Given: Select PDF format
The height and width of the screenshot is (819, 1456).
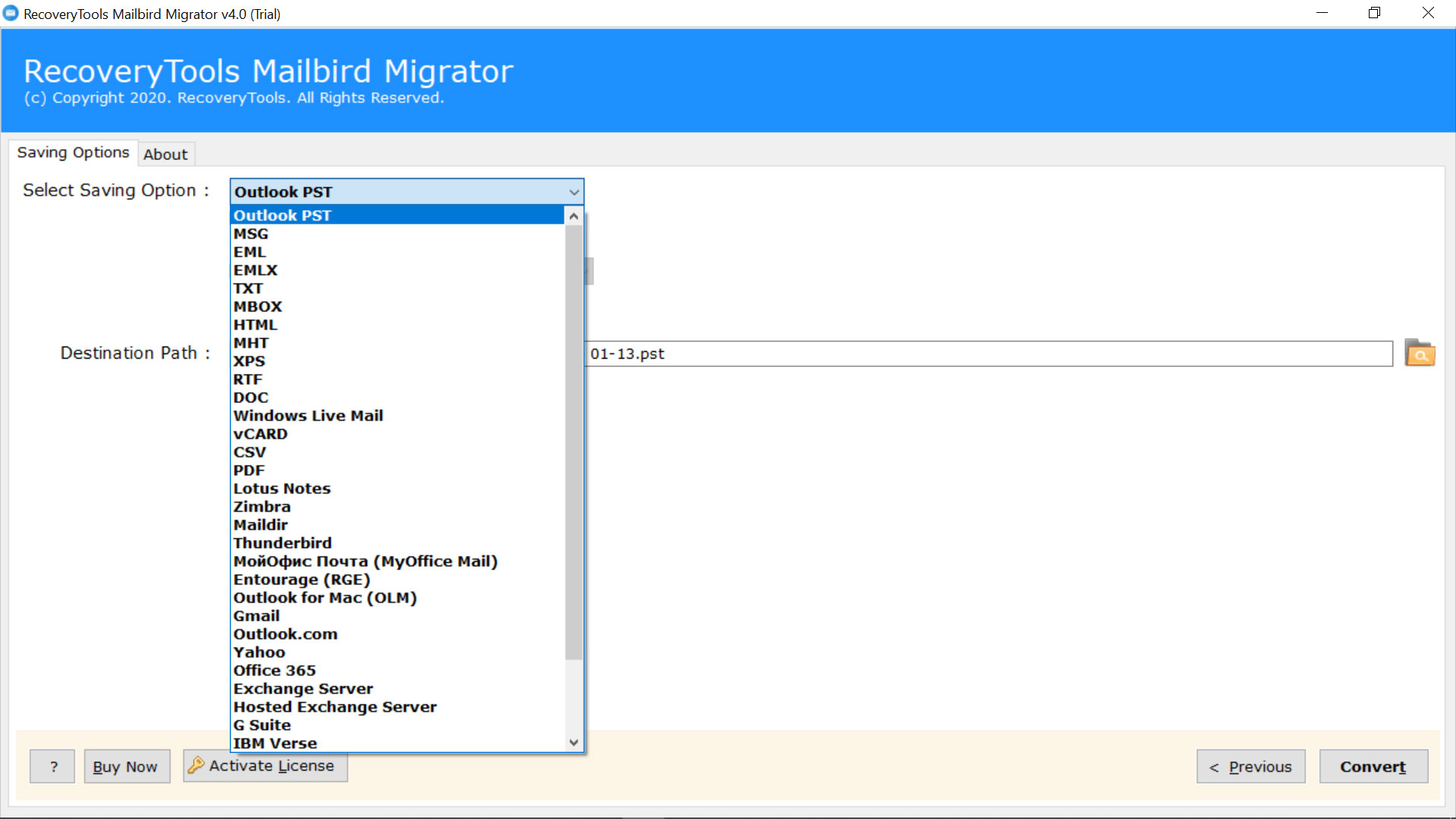Looking at the screenshot, I should tap(397, 470).
